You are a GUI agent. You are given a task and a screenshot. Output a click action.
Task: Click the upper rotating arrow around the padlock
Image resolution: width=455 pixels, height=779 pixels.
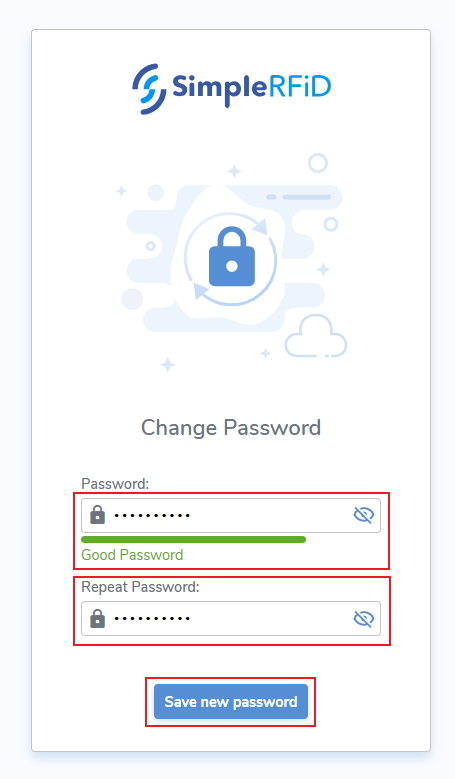click(x=260, y=227)
